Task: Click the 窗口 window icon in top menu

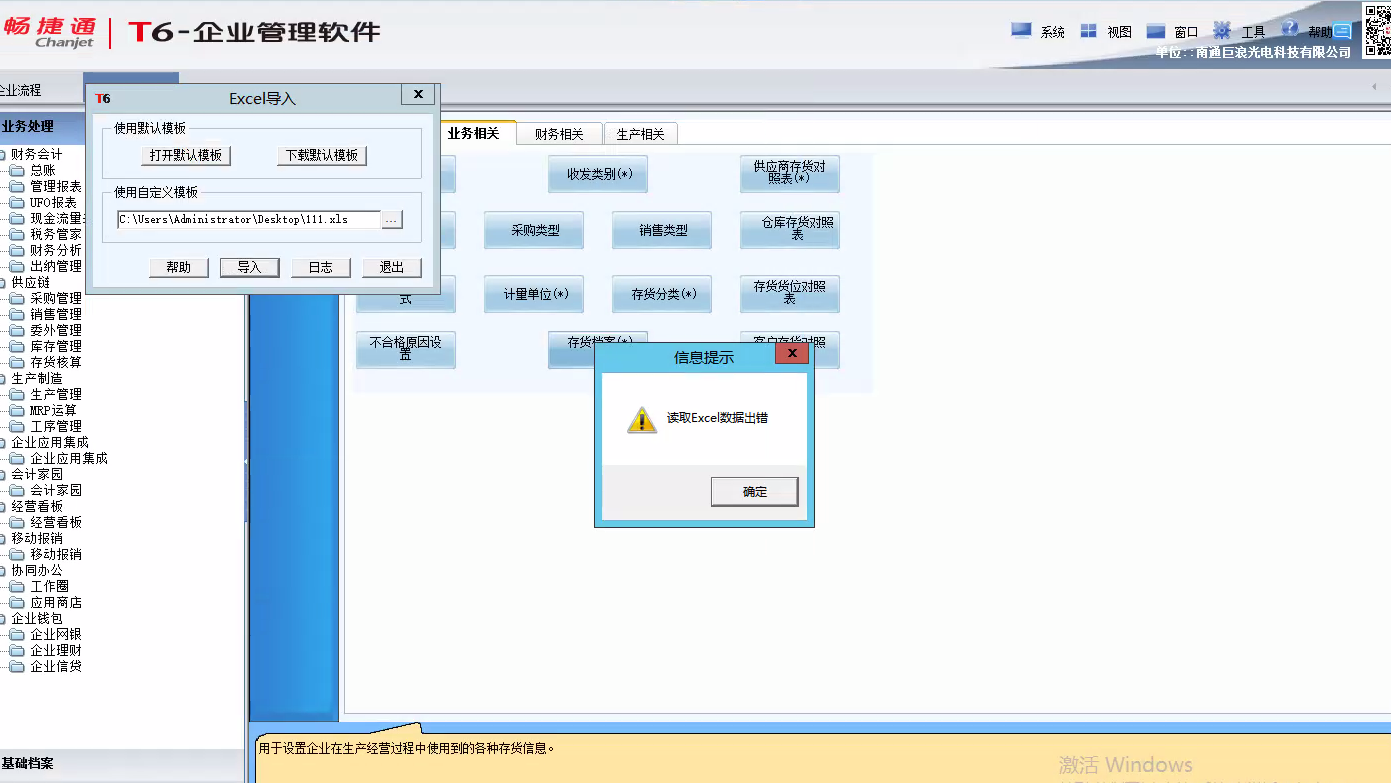Action: 1156,31
